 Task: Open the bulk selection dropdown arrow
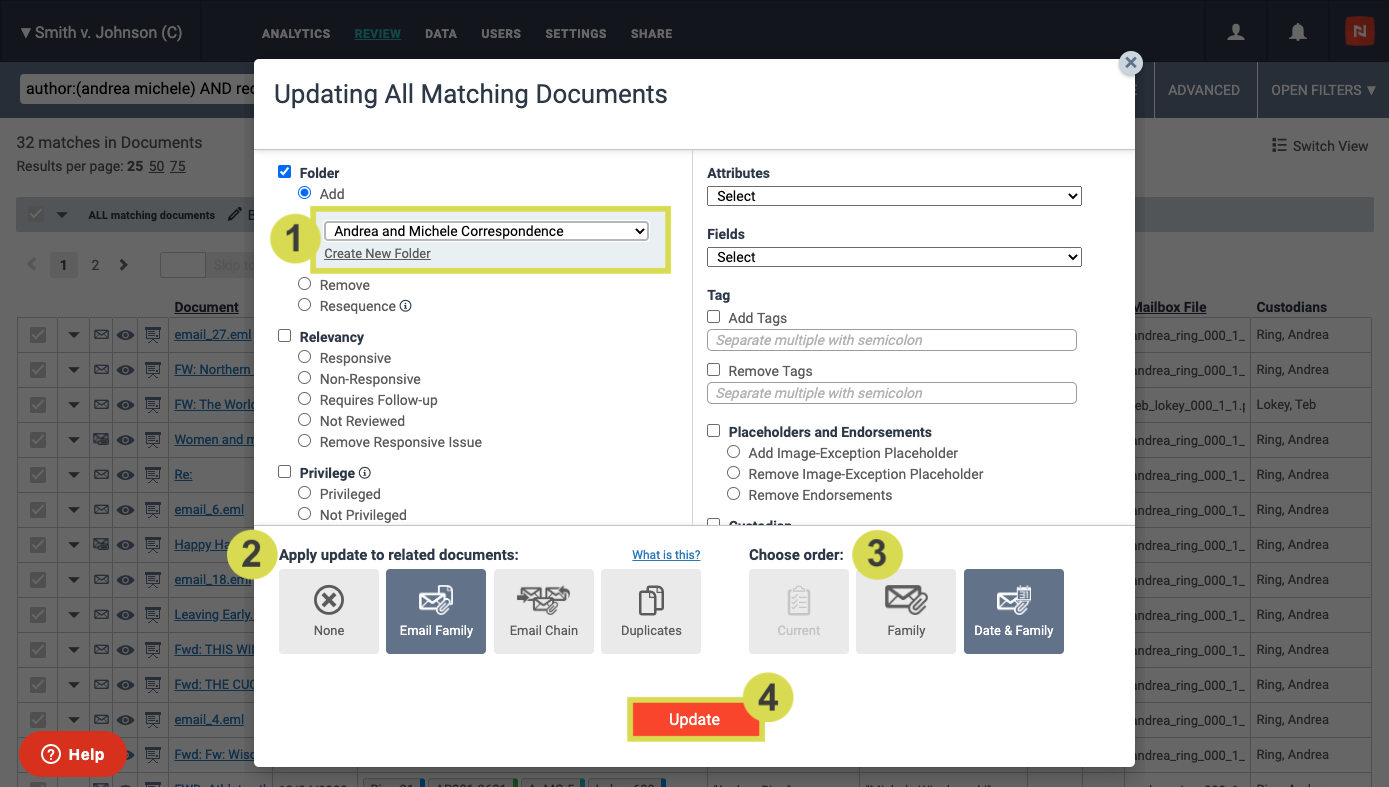pyautogui.click(x=62, y=214)
